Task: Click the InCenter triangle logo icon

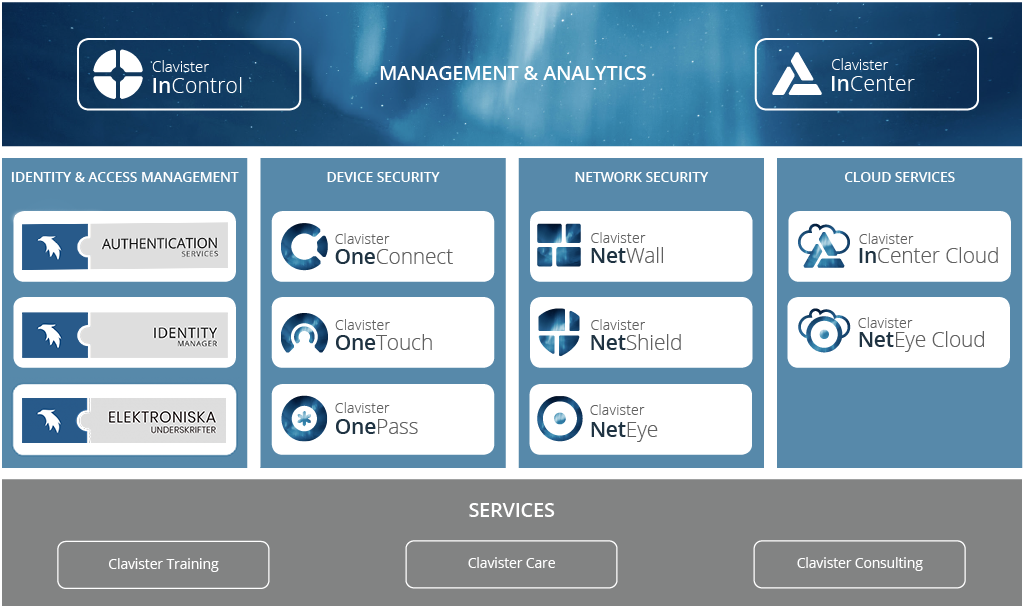Action: pyautogui.click(x=796, y=74)
